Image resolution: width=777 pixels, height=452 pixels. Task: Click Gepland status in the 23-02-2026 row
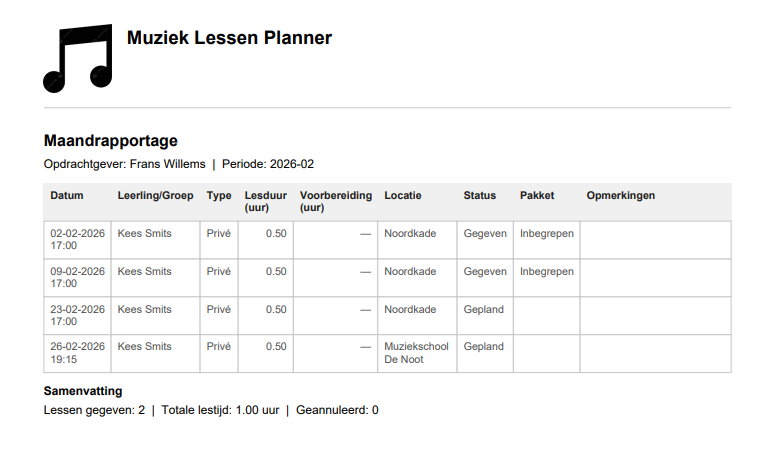[x=483, y=310]
